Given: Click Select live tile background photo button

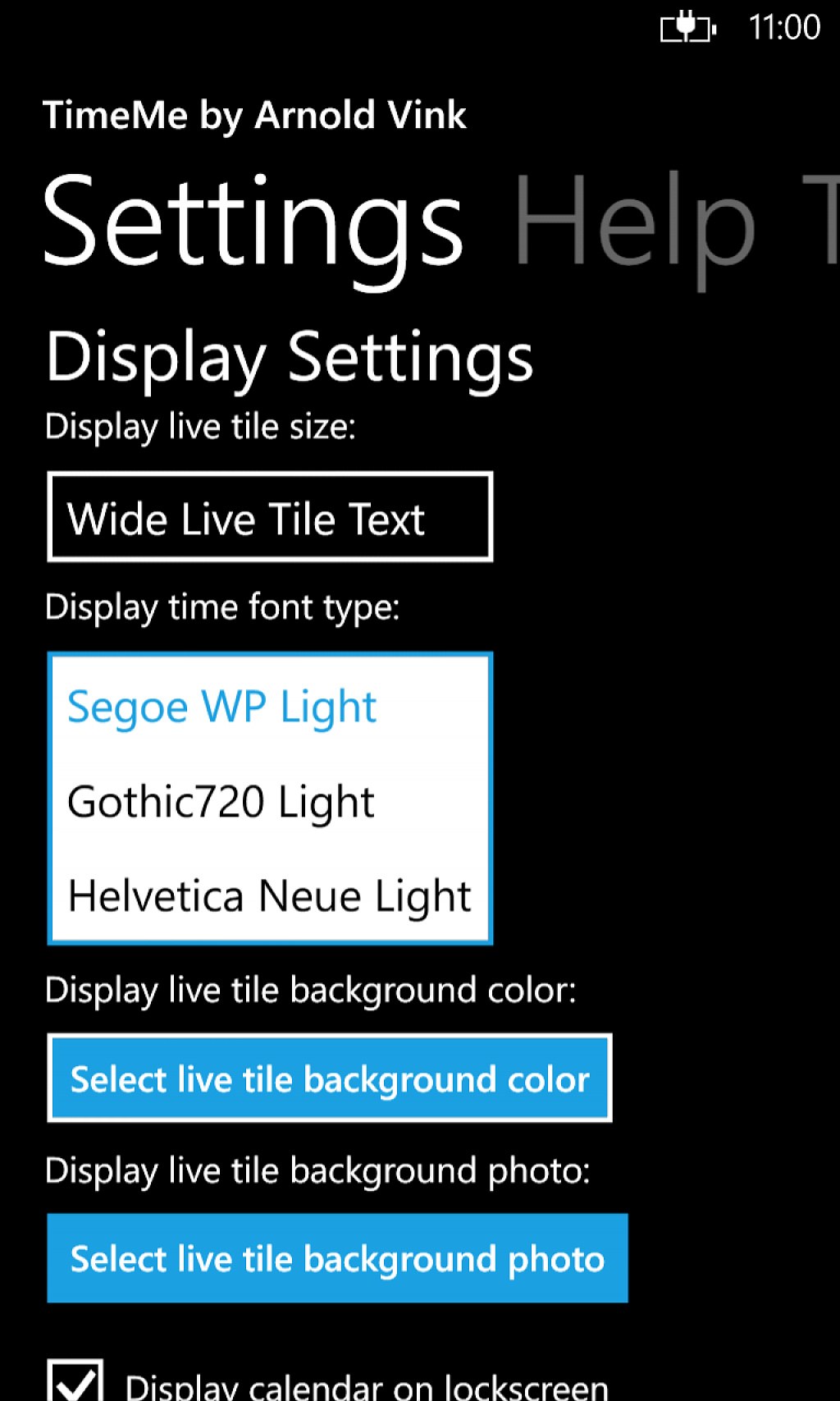Looking at the screenshot, I should point(337,1258).
